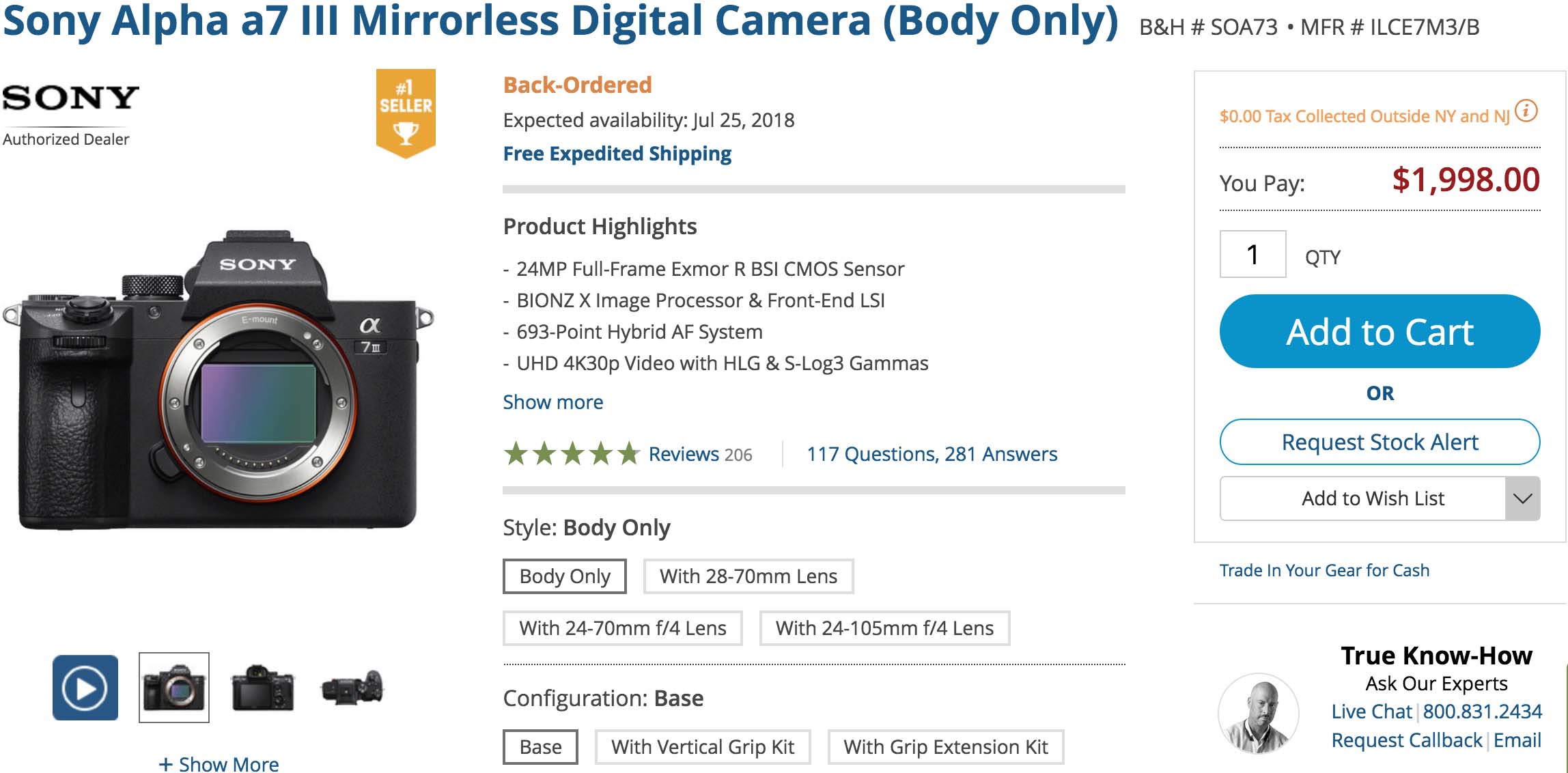Select the front view camera thumbnail
The height and width of the screenshot is (773, 1568).
tap(174, 688)
